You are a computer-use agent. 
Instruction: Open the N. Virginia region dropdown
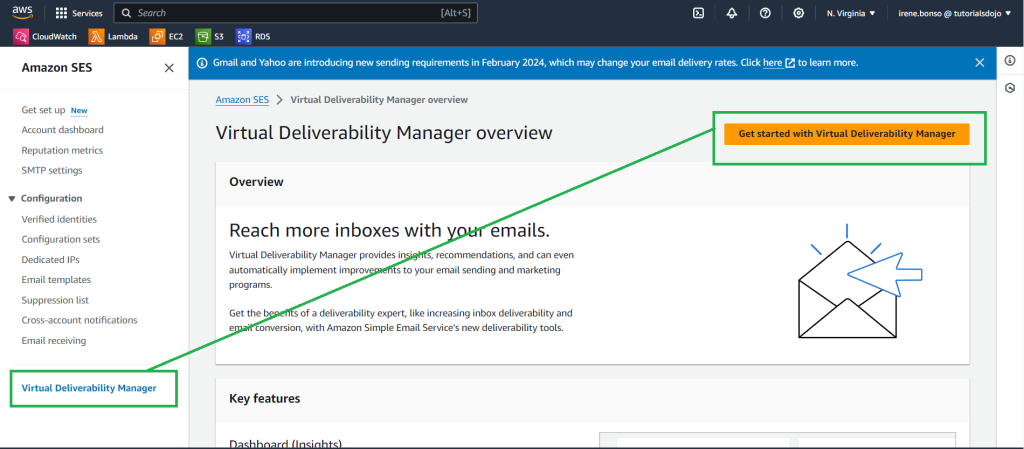(x=851, y=13)
